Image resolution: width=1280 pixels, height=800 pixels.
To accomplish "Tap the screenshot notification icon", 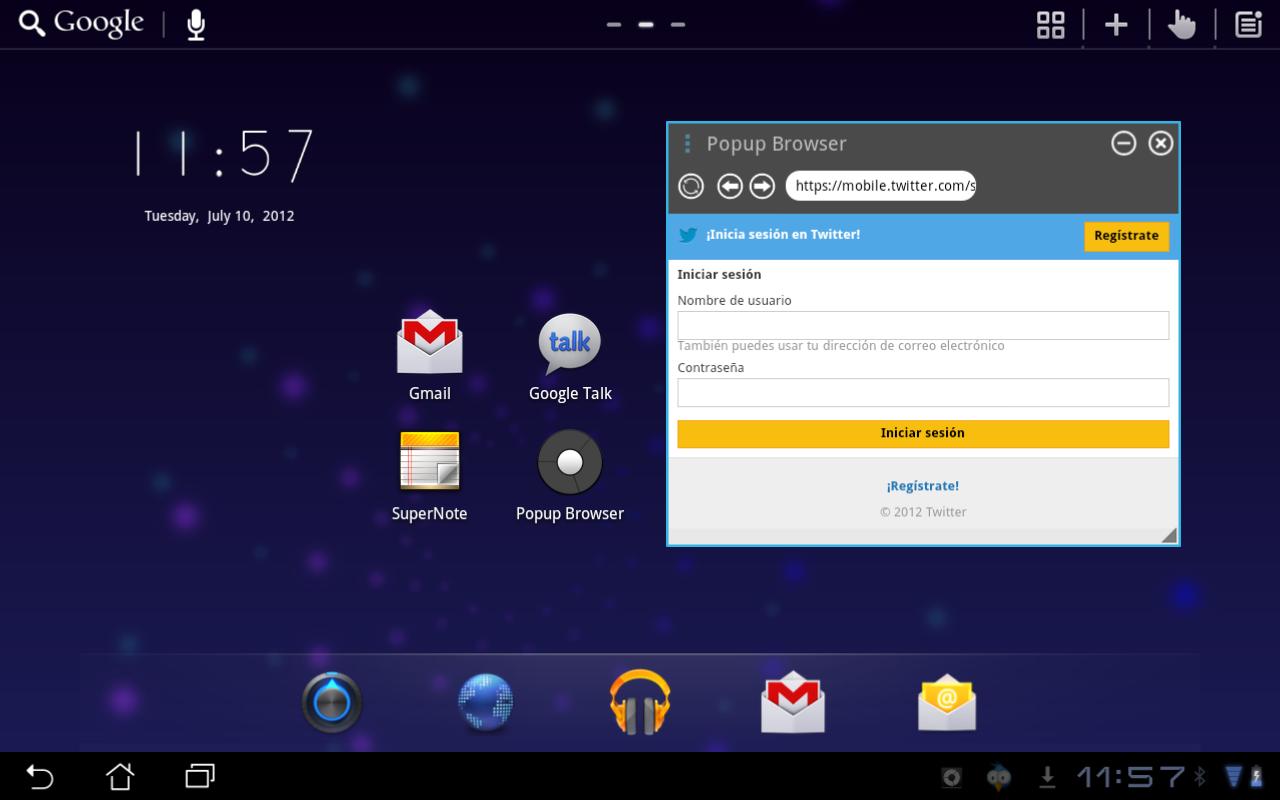I will 952,777.
